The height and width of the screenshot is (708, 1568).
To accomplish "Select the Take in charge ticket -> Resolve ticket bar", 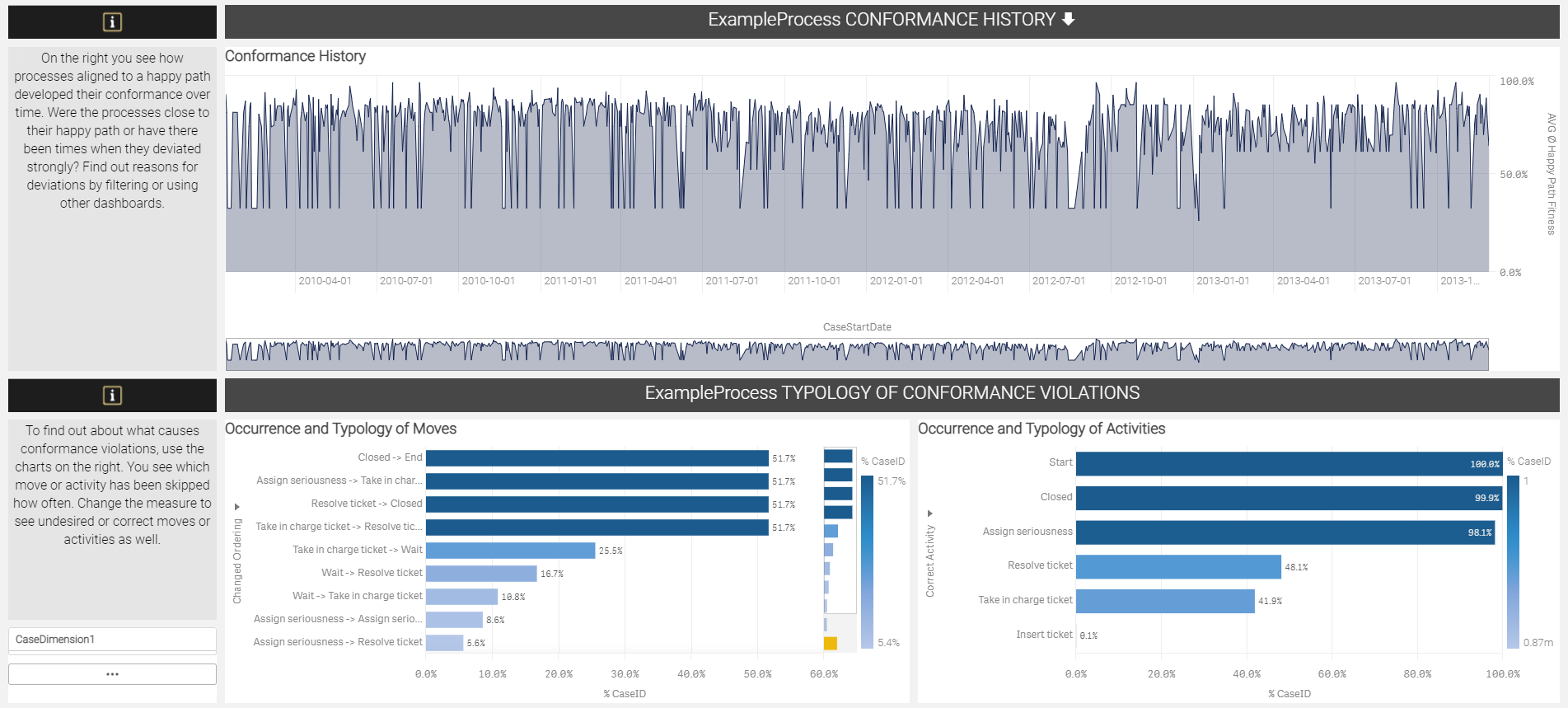I will pos(597,527).
